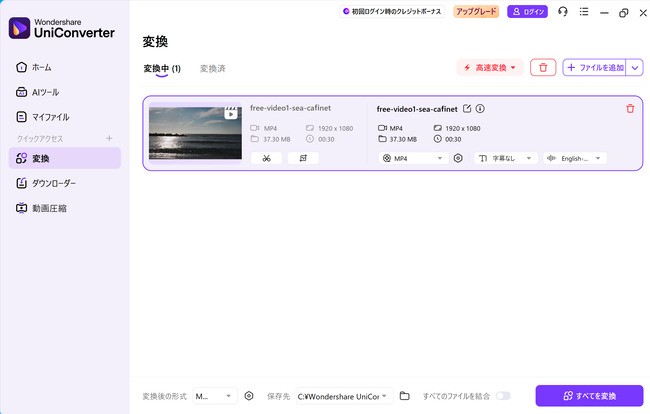Click the delete-all trash button in toolbar
Screen dimensions: 650x414
pos(543,68)
